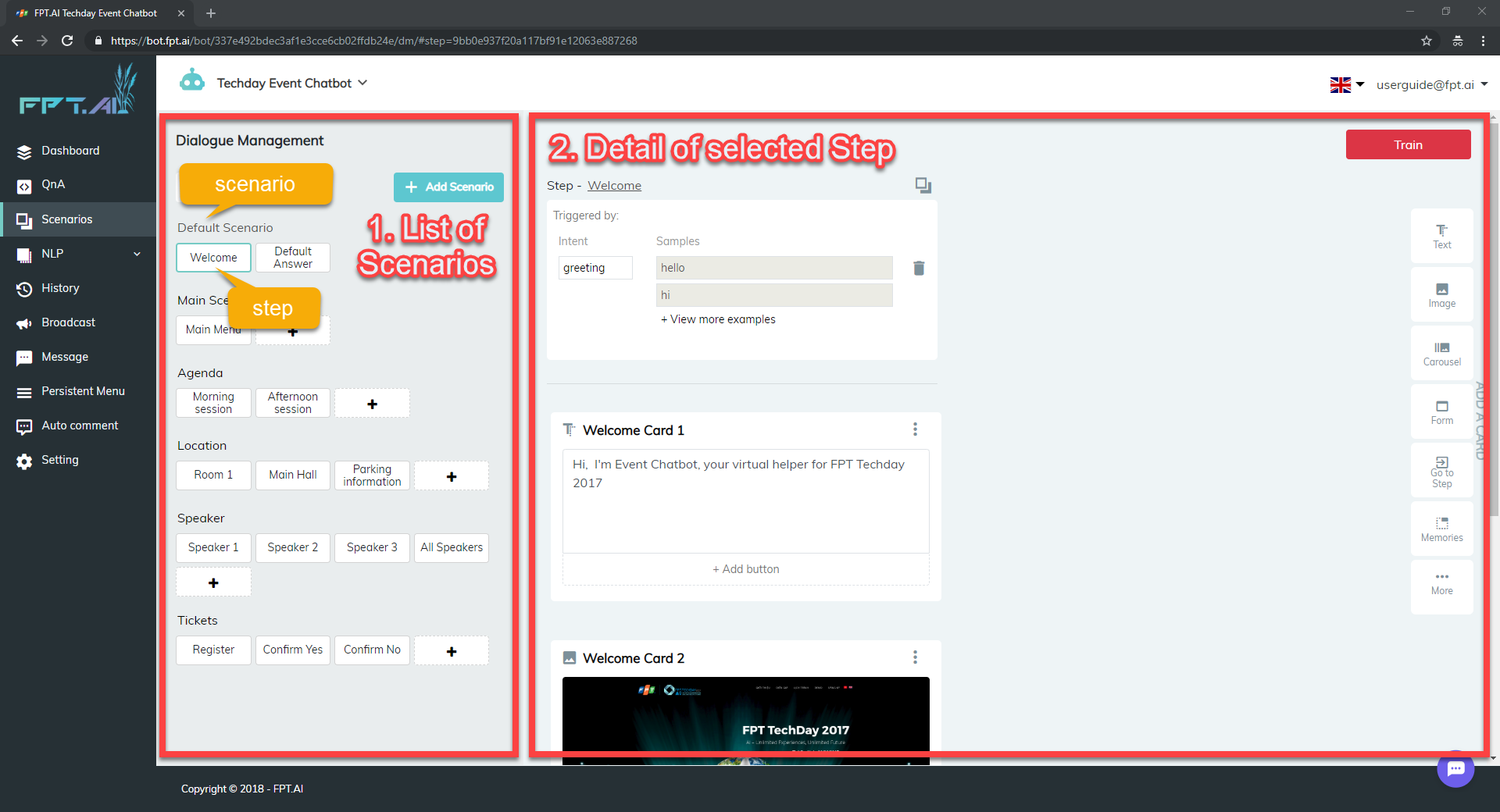Select Scenarios in the sidebar
This screenshot has width=1500, height=812.
pos(78,219)
